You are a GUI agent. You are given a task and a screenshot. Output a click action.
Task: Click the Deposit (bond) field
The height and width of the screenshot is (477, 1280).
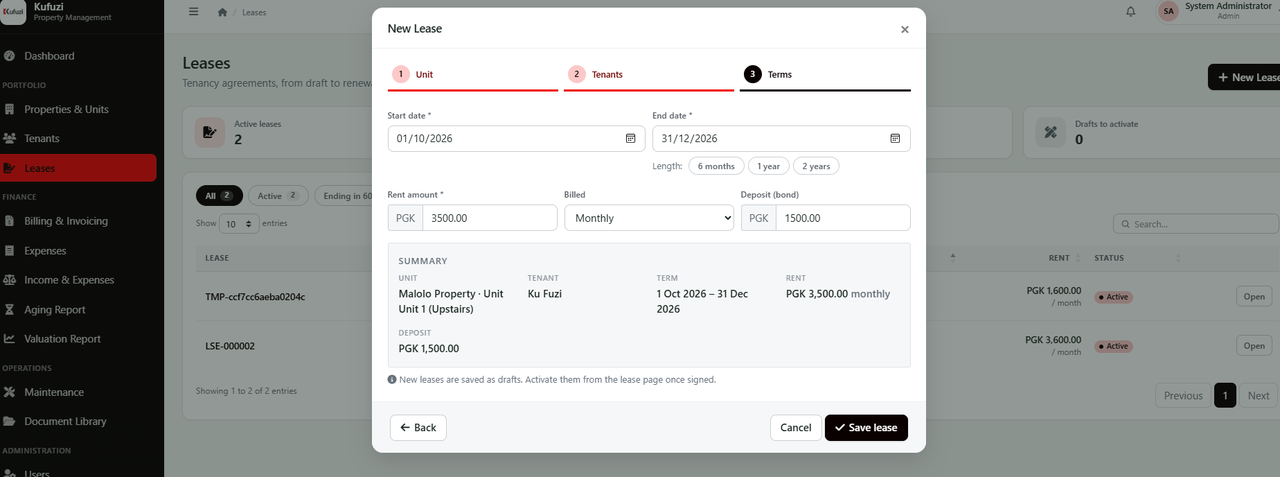[843, 218]
